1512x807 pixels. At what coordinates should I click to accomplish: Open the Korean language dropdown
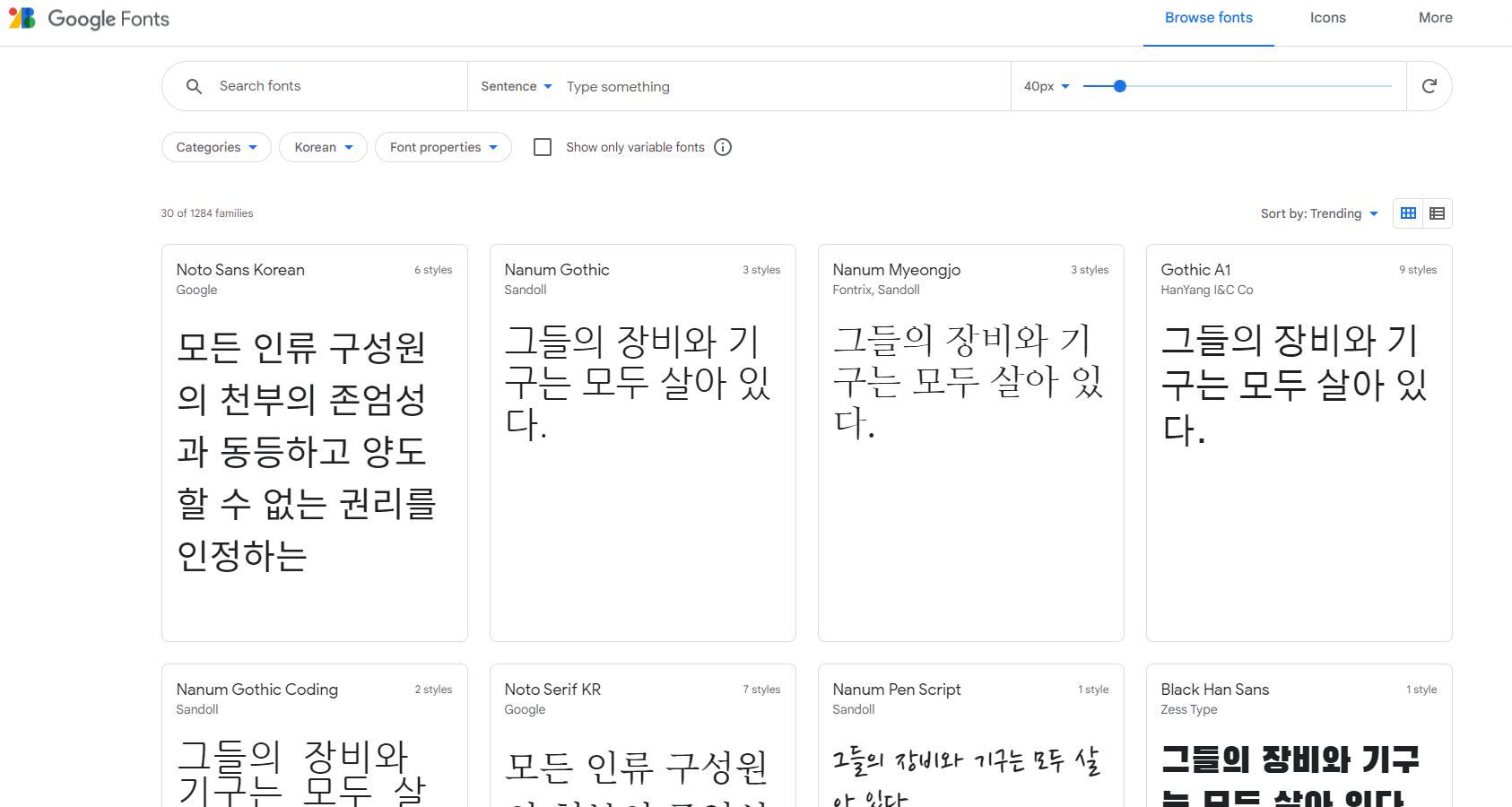click(323, 147)
